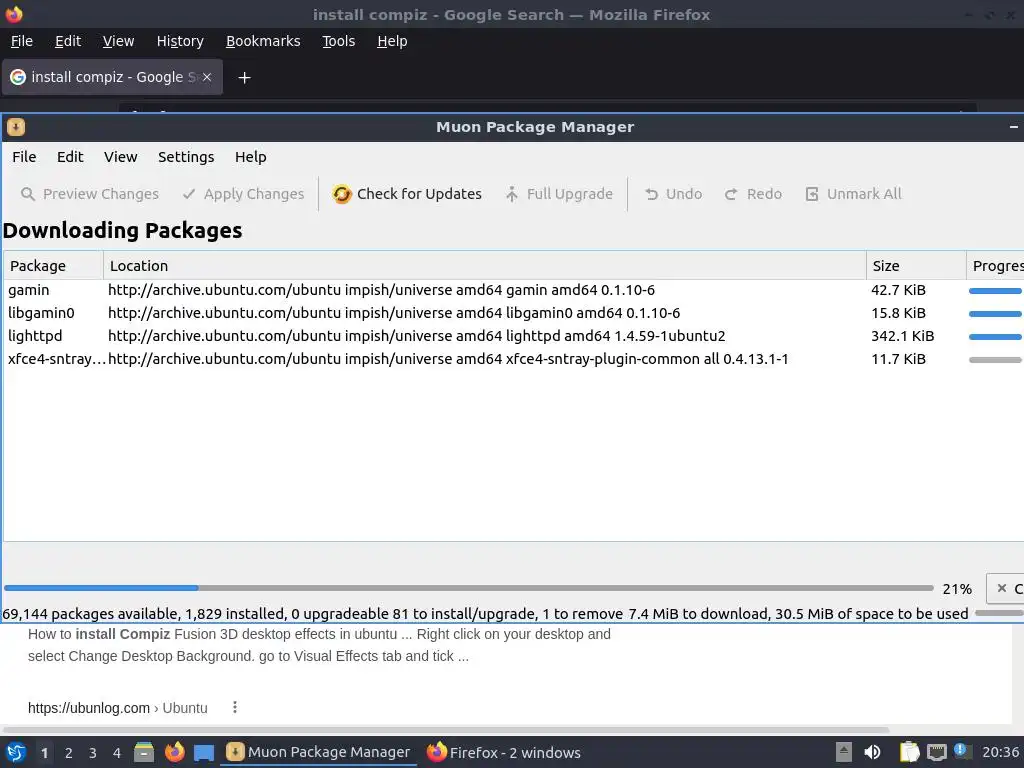1024x768 pixels.
Task: Open the Firefox Bookmarks menu
Action: pos(263,41)
